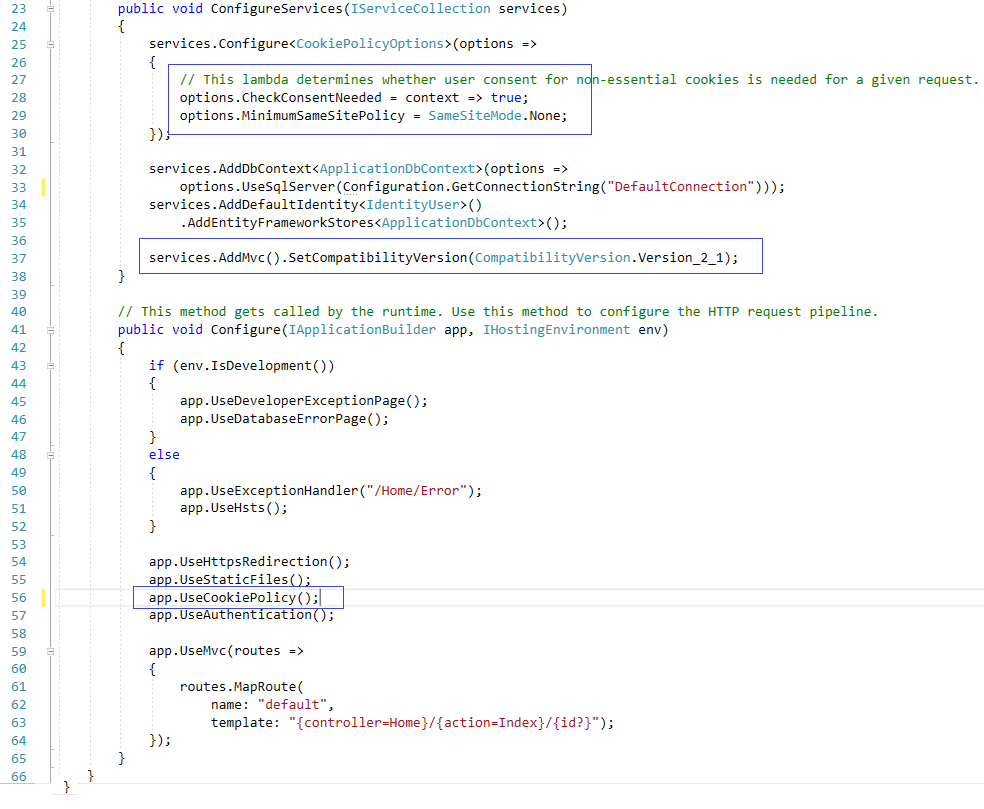Click options.MinimumSameSitePolicy property

292,115
